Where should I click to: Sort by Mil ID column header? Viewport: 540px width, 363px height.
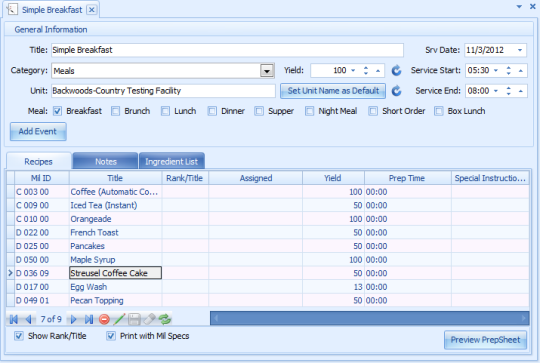(41, 178)
